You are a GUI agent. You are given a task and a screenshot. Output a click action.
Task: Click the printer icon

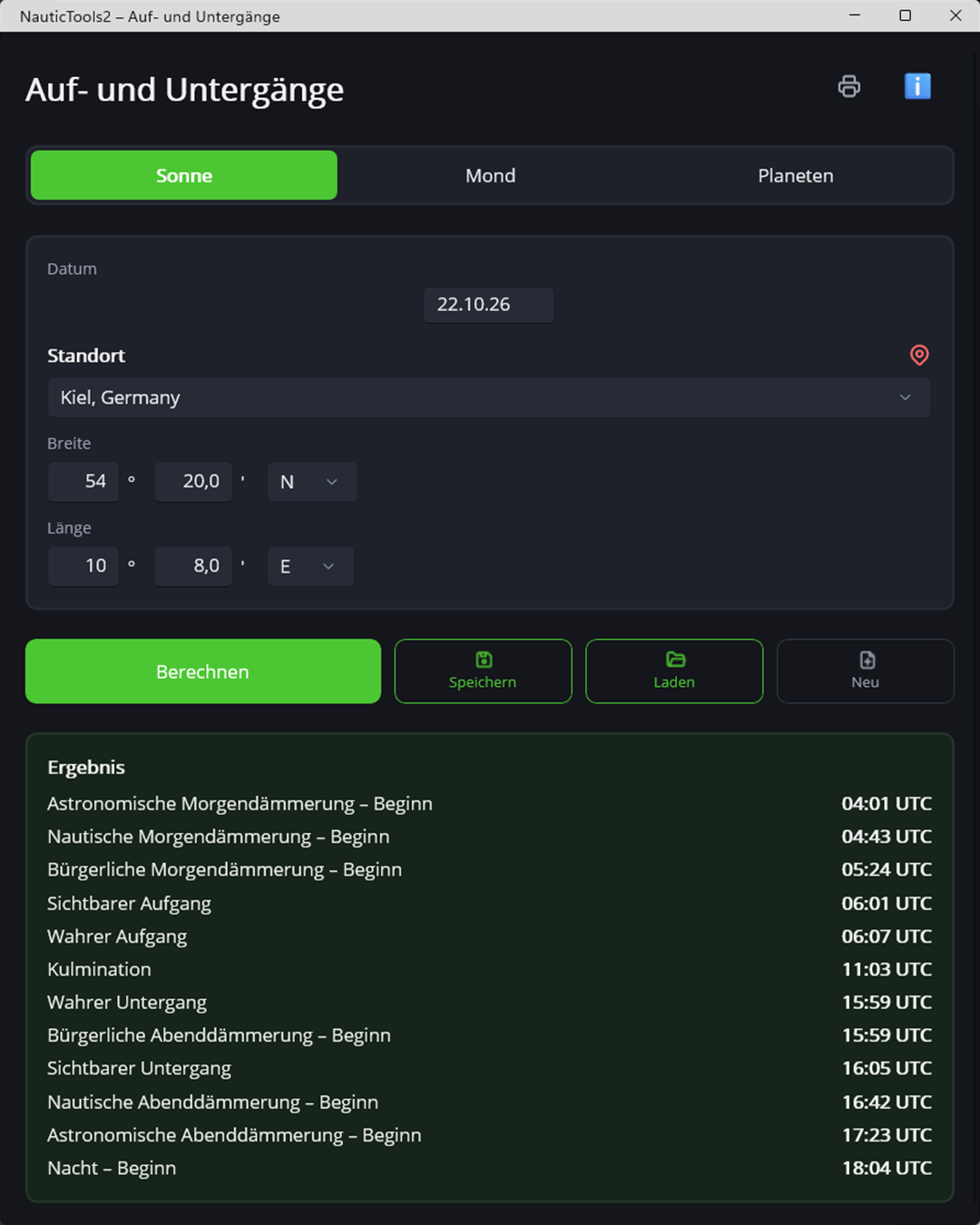click(849, 86)
